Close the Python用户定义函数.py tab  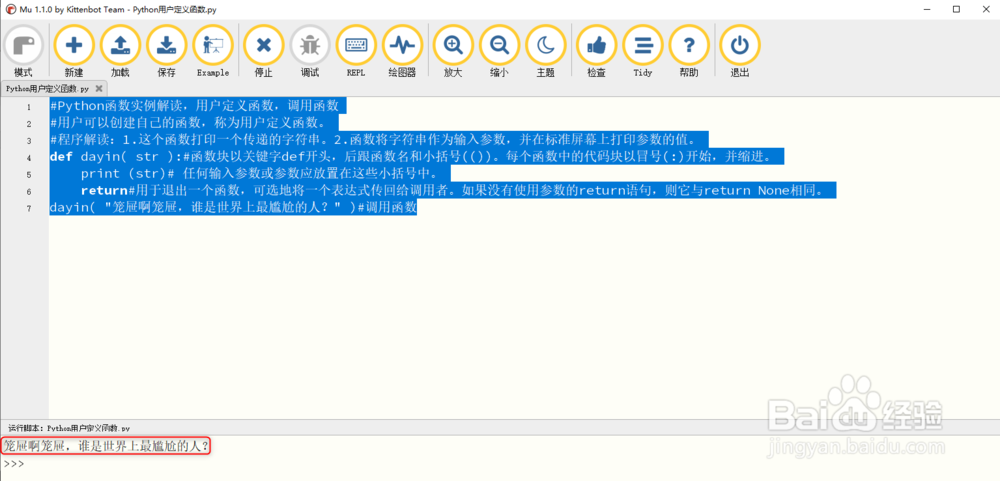(99, 89)
